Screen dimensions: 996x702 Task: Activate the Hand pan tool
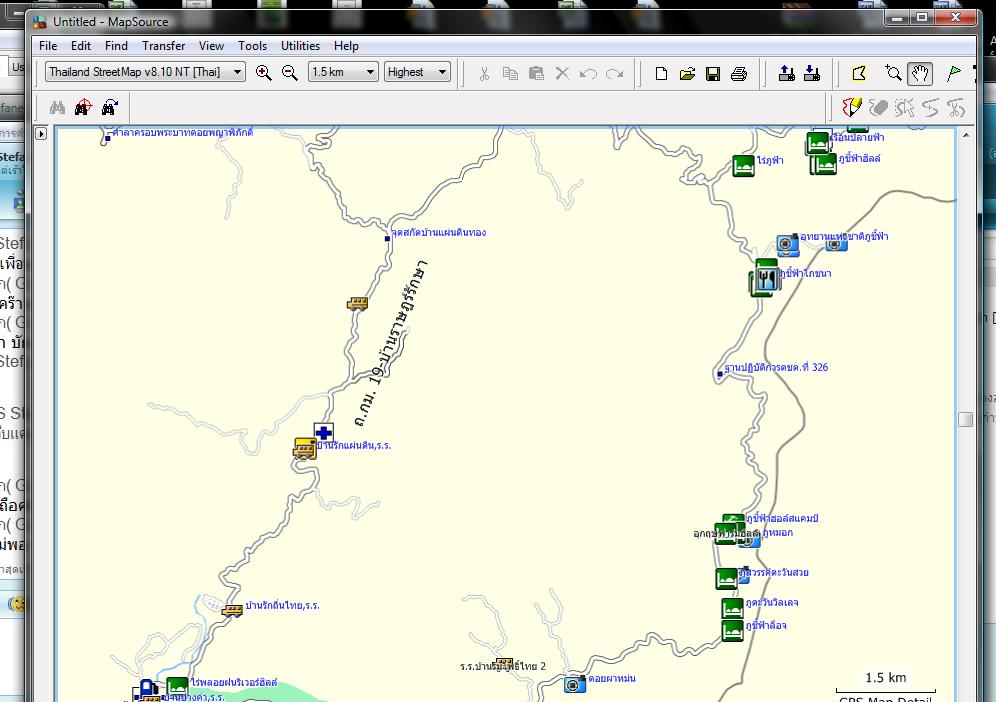tap(920, 73)
